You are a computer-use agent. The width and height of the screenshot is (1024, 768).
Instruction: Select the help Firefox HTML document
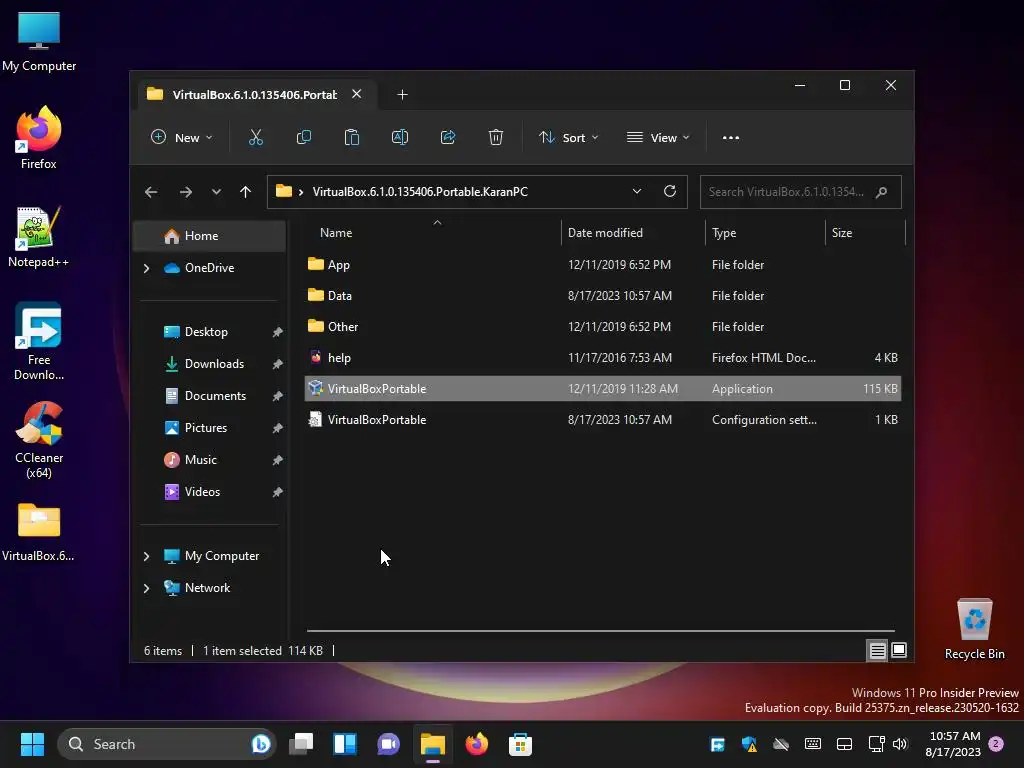click(x=603, y=358)
